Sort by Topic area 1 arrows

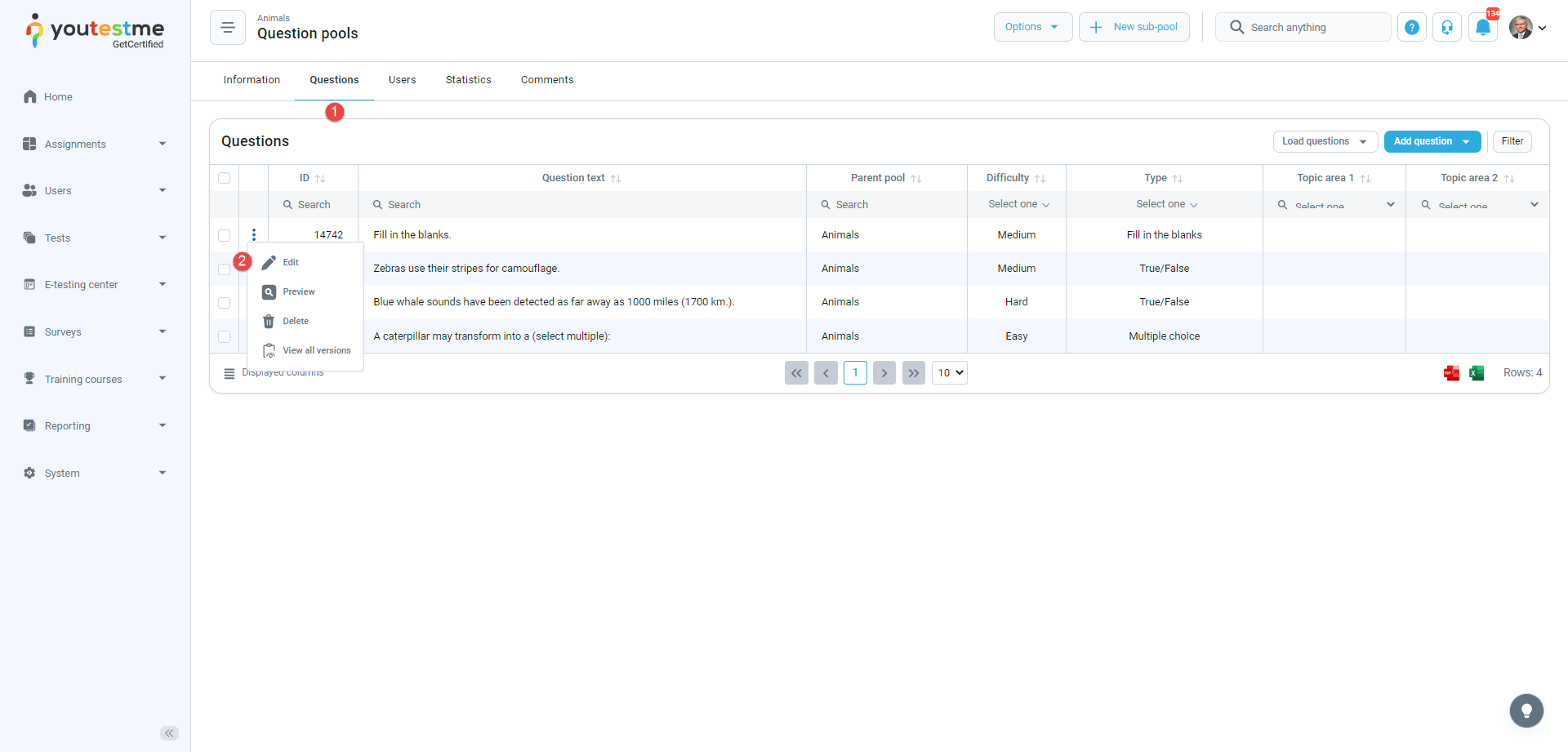pos(1365,179)
